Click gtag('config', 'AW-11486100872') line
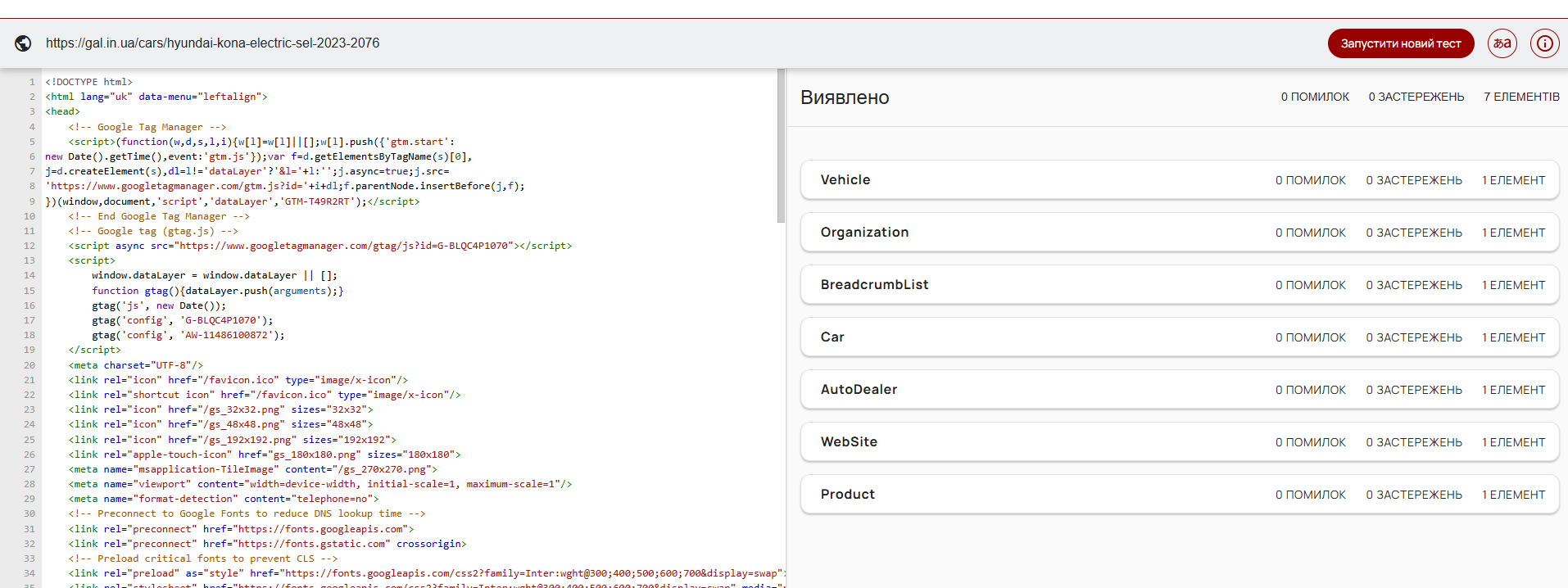 (x=188, y=335)
